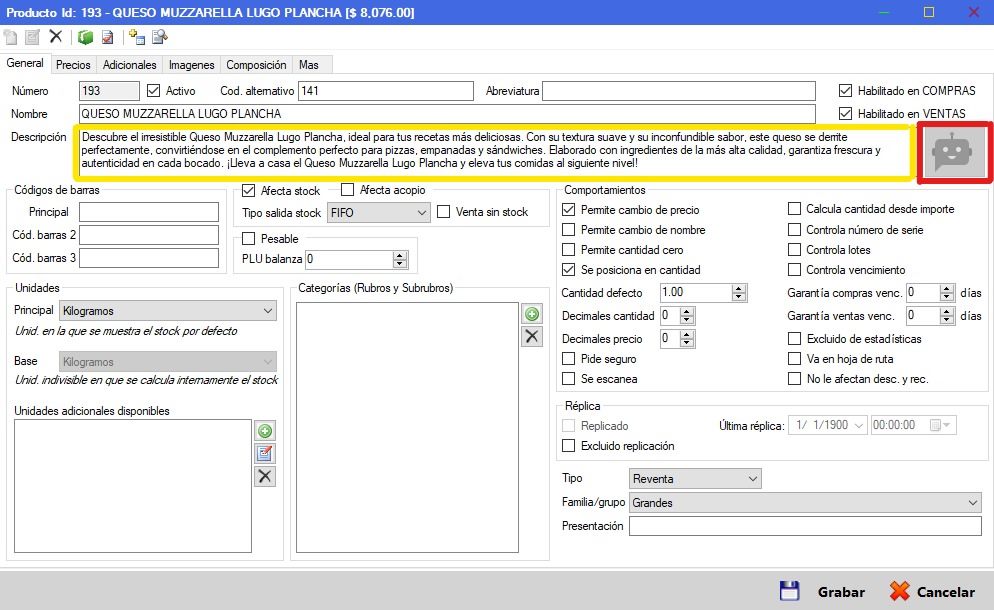Open the Adicionales tab
The width and height of the screenshot is (994, 610).
(129, 65)
